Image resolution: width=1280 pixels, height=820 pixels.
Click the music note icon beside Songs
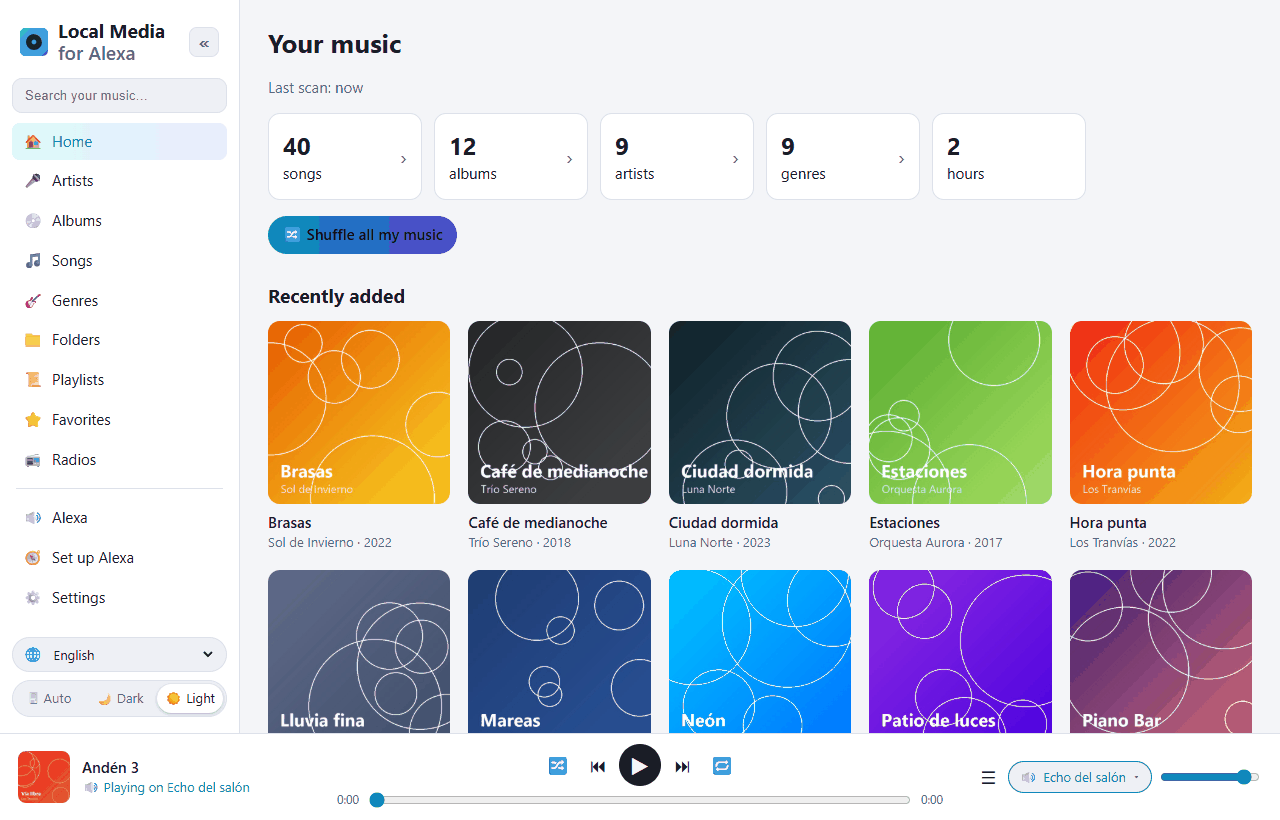coord(33,261)
